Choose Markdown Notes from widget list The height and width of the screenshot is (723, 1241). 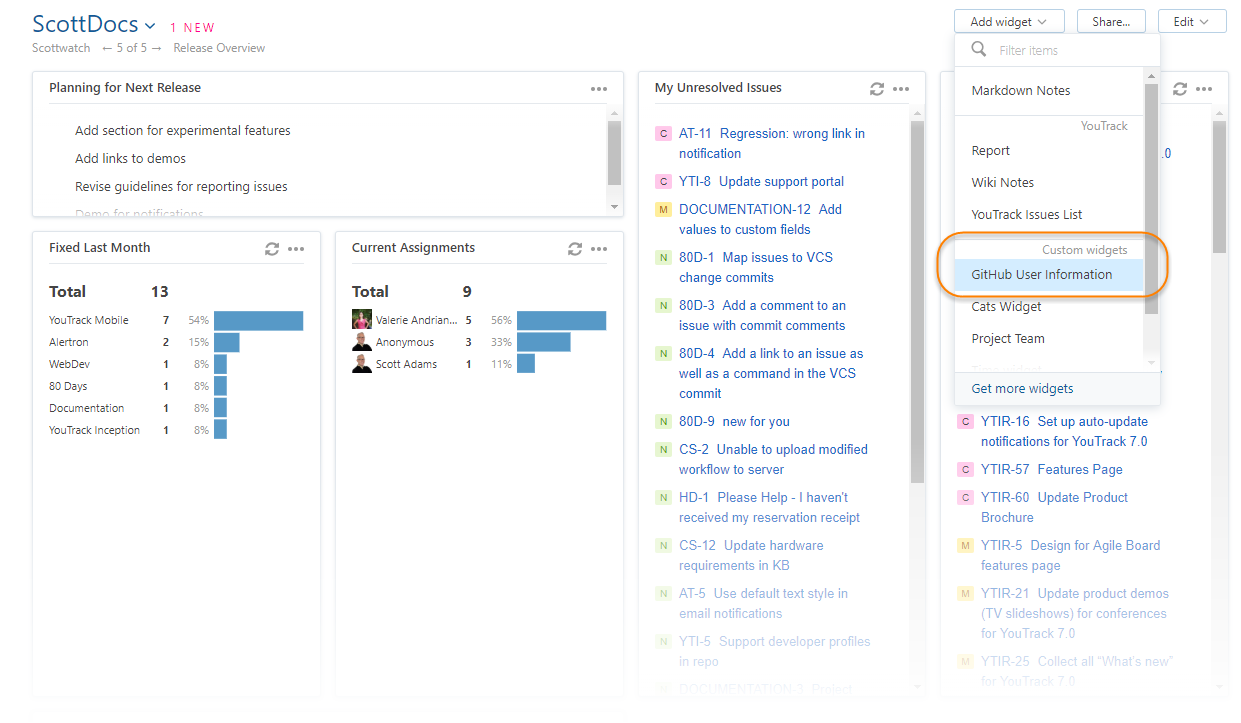[1020, 91]
